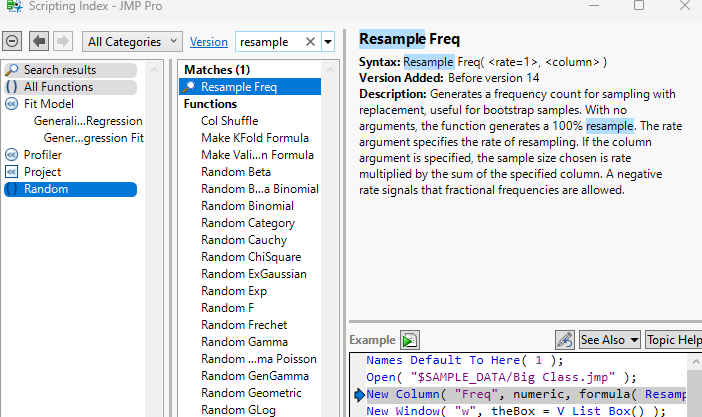Click into the resample search field
702x417 pixels.
coord(270,42)
